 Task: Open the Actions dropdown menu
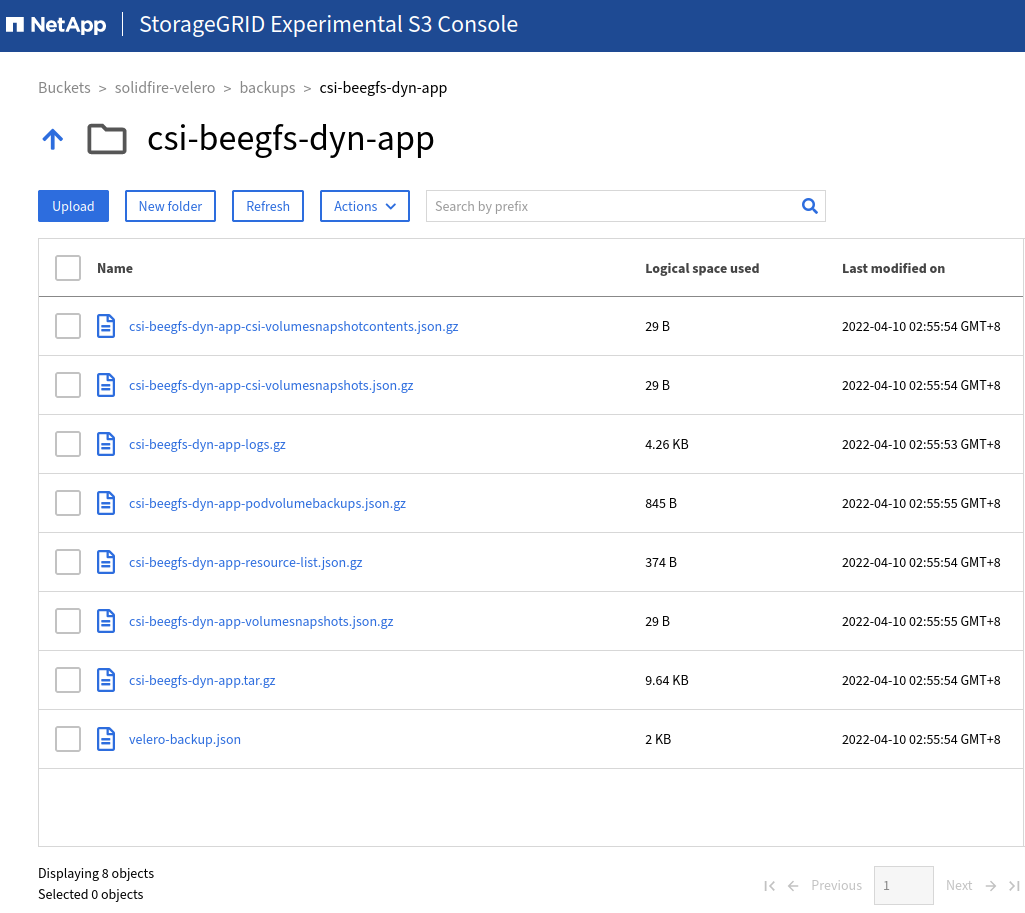point(365,206)
